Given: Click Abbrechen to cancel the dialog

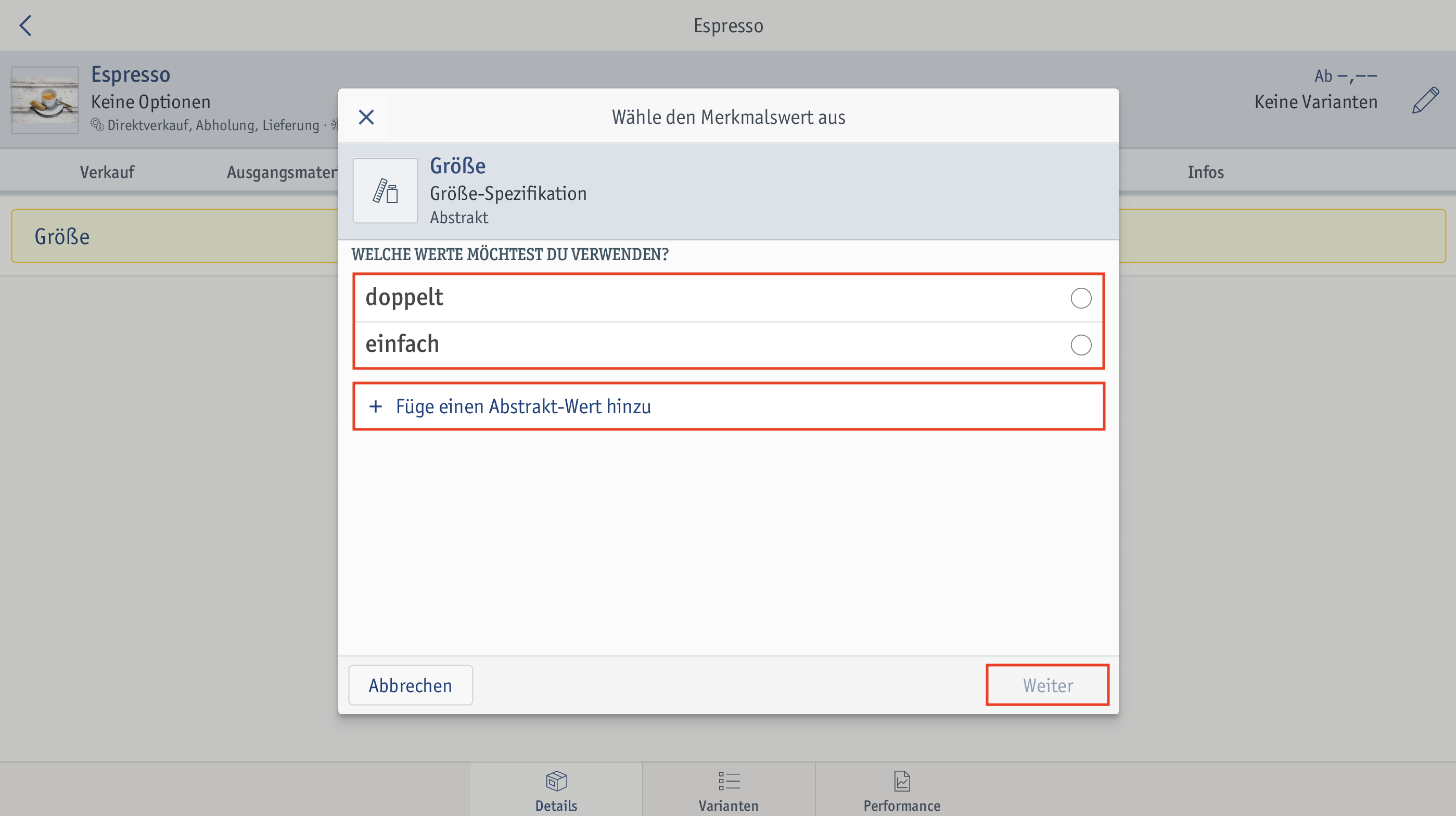Looking at the screenshot, I should click(409, 685).
